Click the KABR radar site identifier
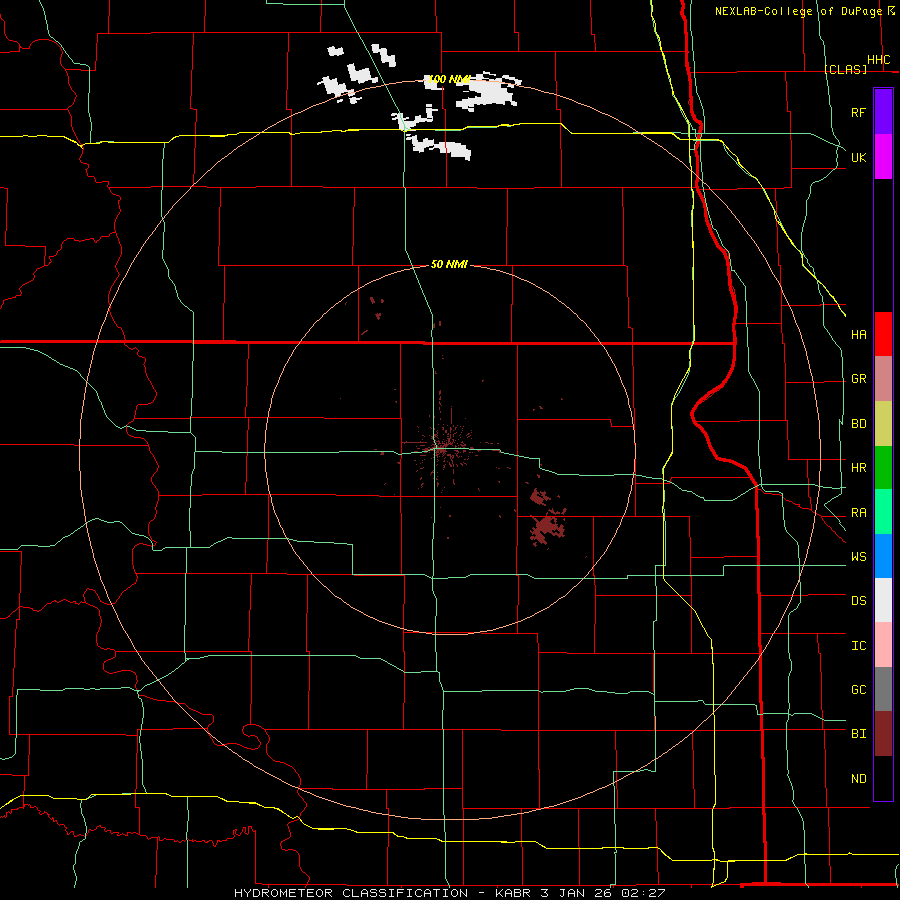 click(513, 893)
